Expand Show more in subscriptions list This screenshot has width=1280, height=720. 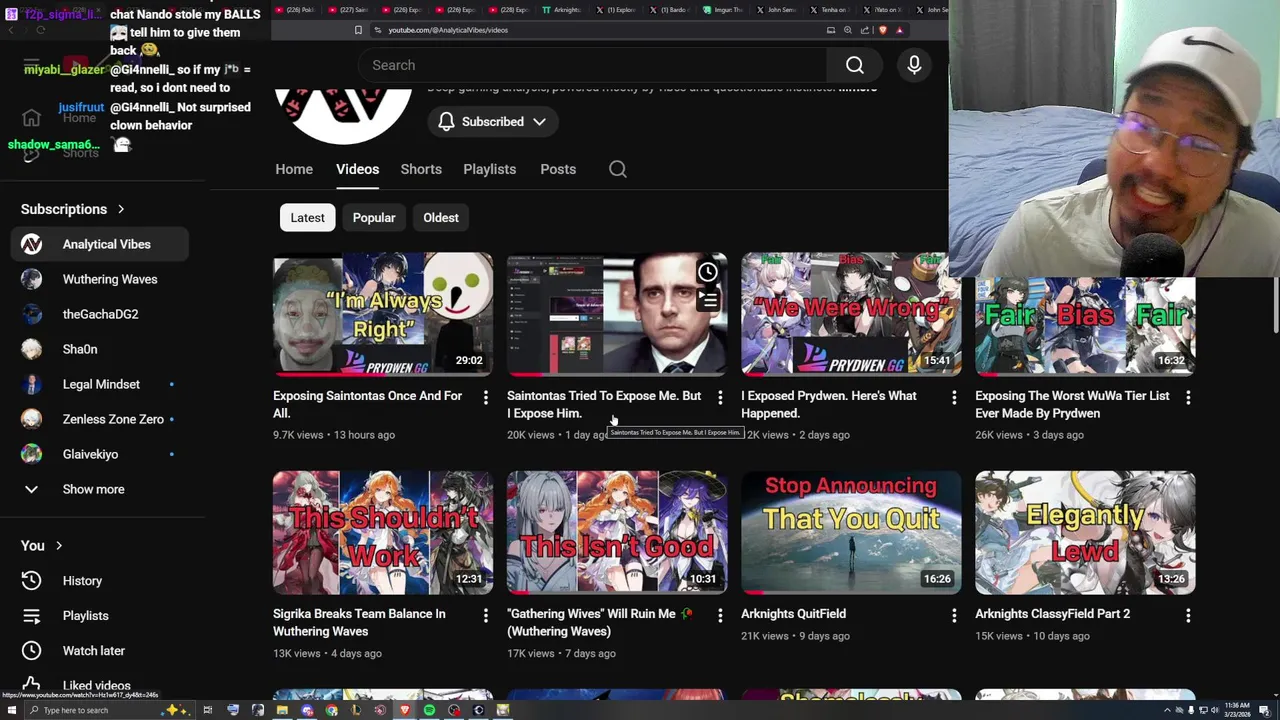point(94,489)
